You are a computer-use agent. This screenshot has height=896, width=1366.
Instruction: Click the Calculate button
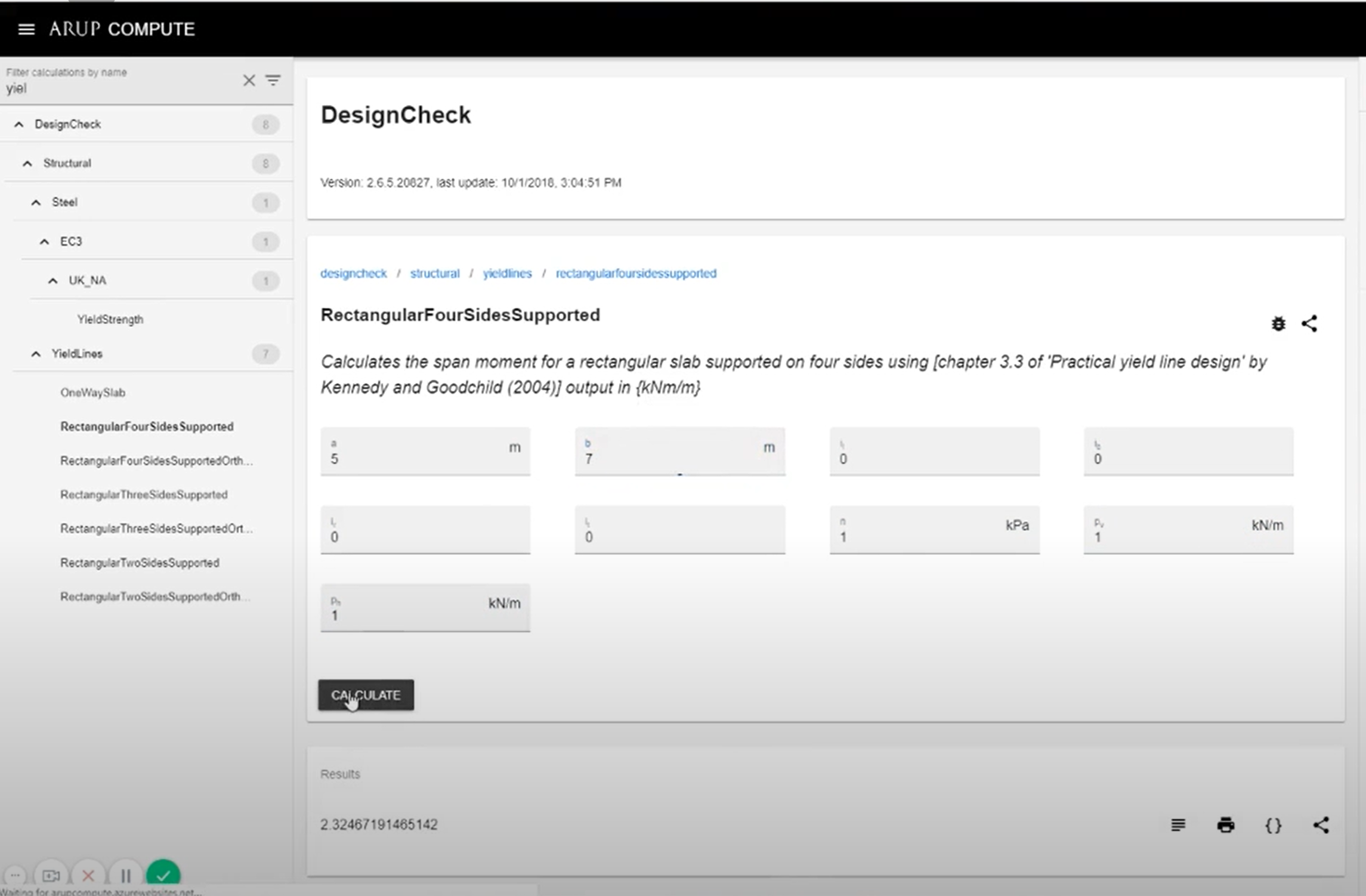point(366,695)
